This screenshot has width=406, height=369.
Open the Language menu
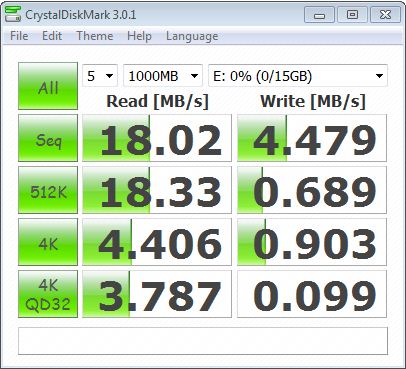tap(192, 36)
